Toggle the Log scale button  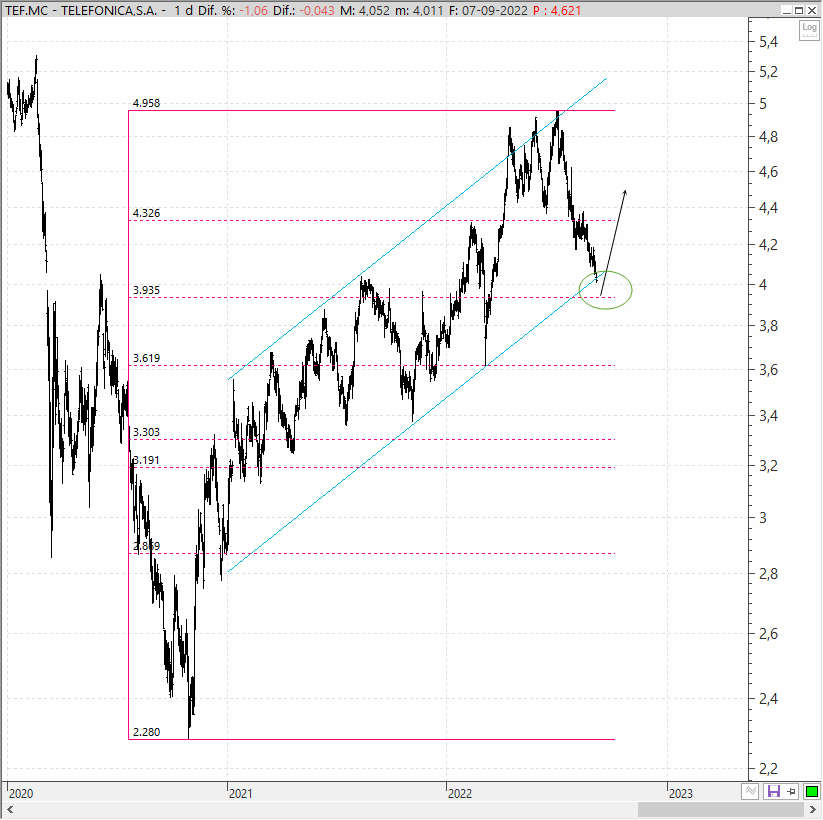[809, 30]
